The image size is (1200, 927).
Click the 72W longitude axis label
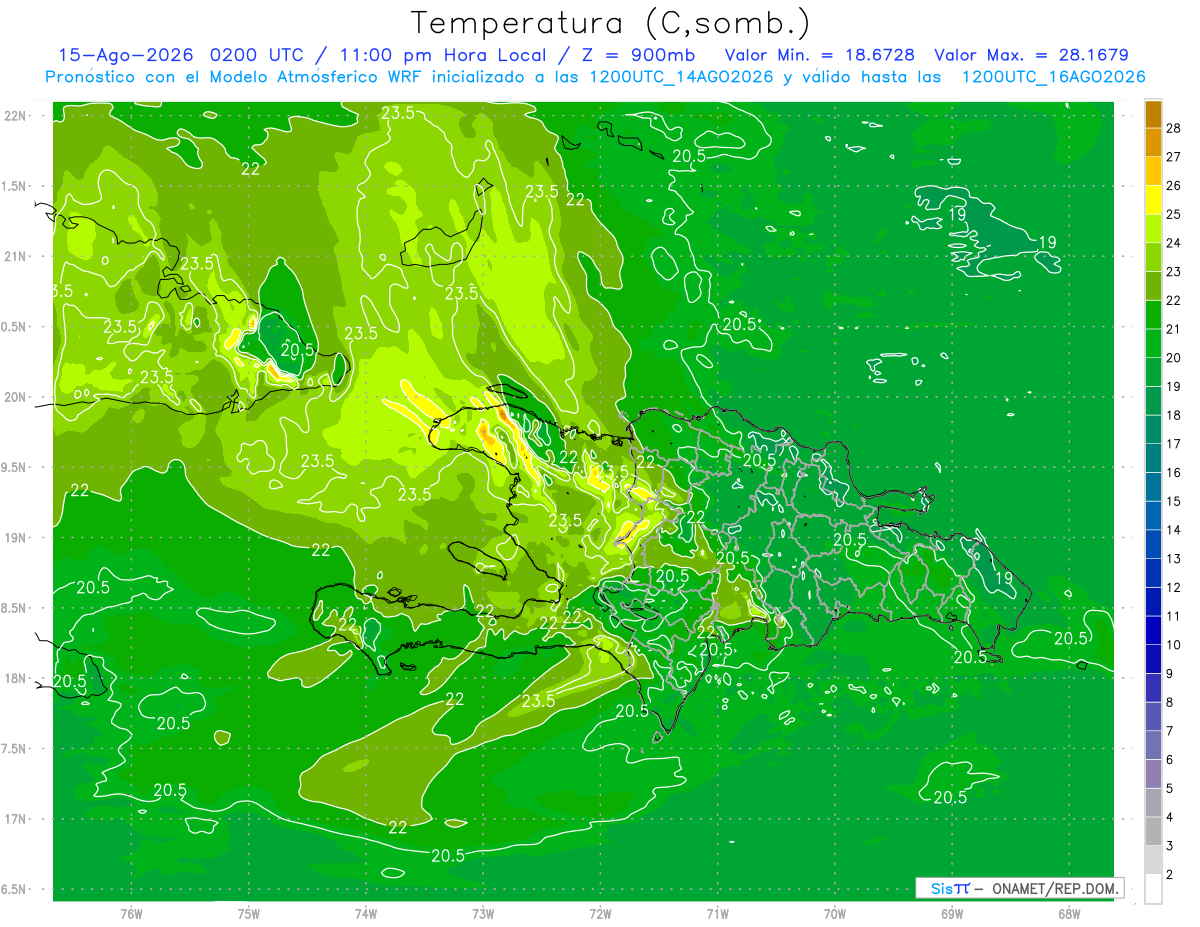click(x=600, y=912)
